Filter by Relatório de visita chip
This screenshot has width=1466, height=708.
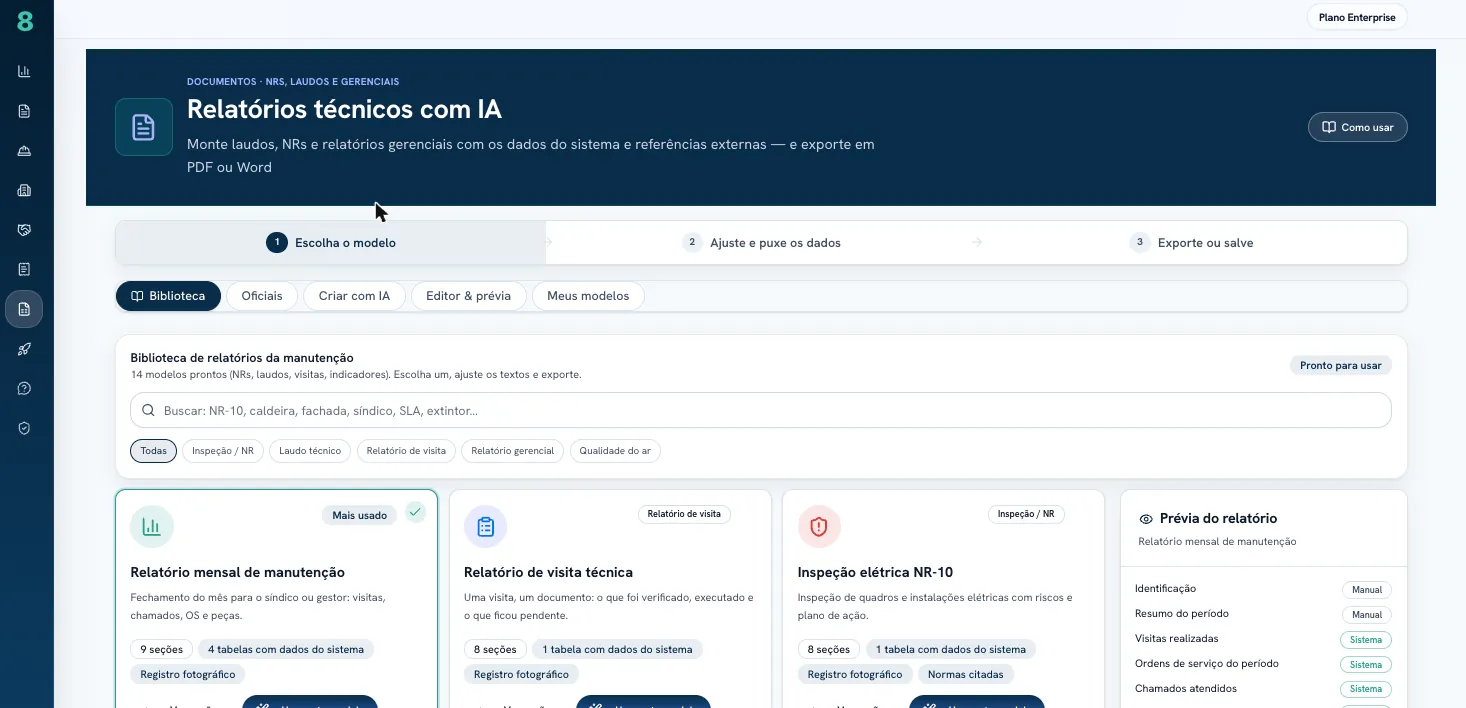click(x=406, y=451)
